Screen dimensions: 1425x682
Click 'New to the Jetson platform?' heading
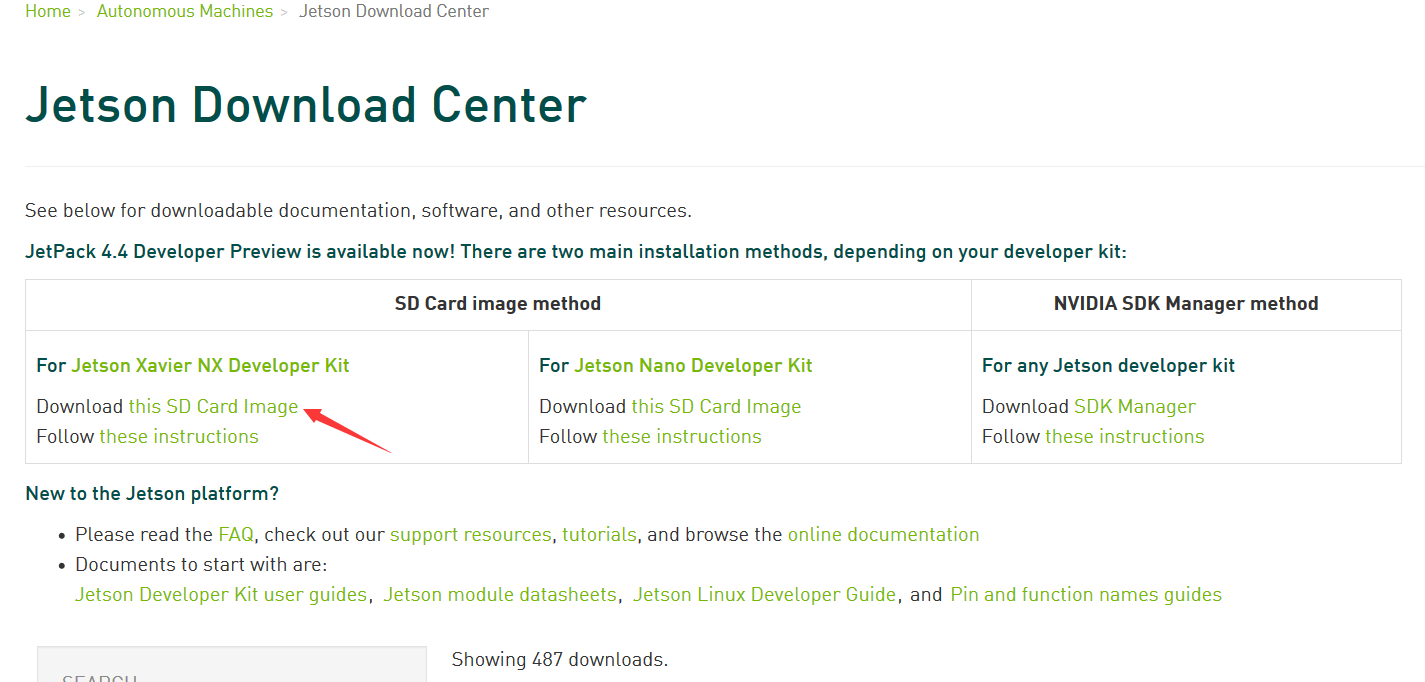(x=152, y=493)
